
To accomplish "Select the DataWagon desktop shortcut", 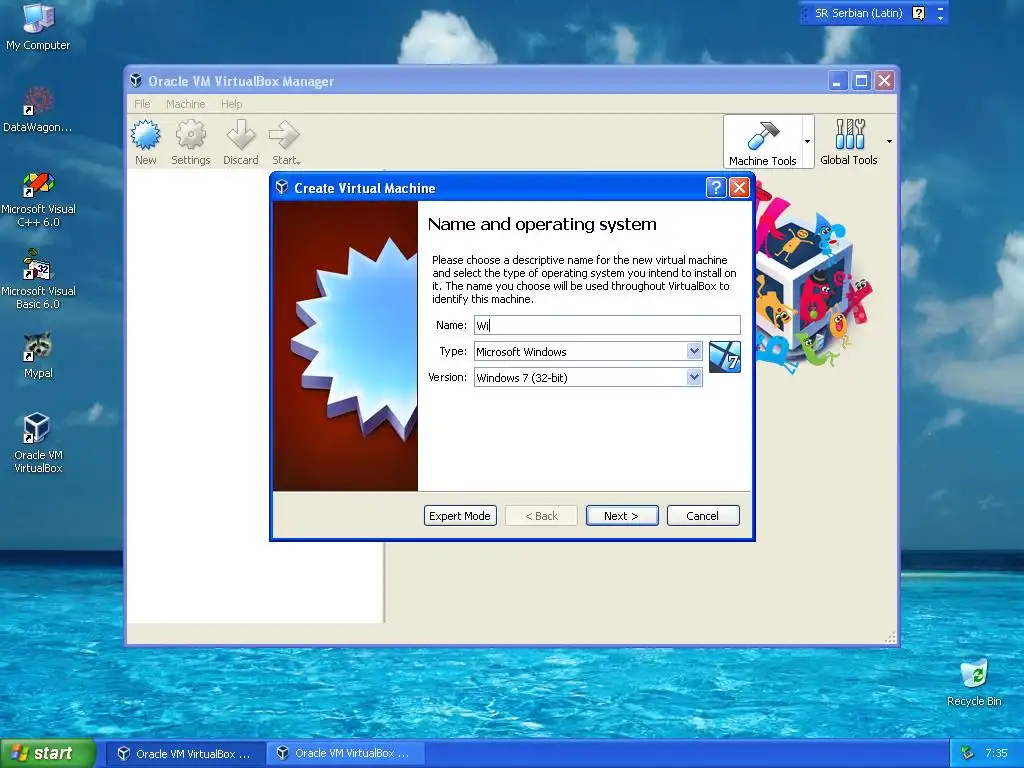I will point(38,110).
